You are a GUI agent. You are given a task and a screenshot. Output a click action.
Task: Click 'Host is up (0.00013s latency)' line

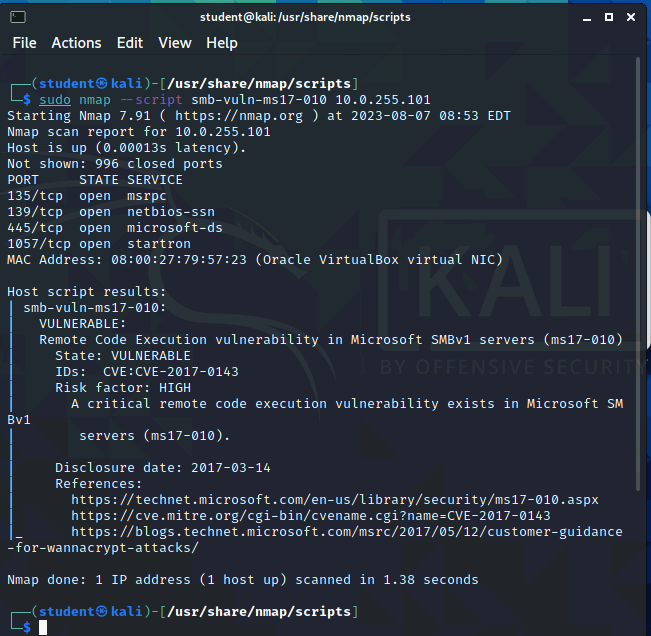[x=127, y=148]
